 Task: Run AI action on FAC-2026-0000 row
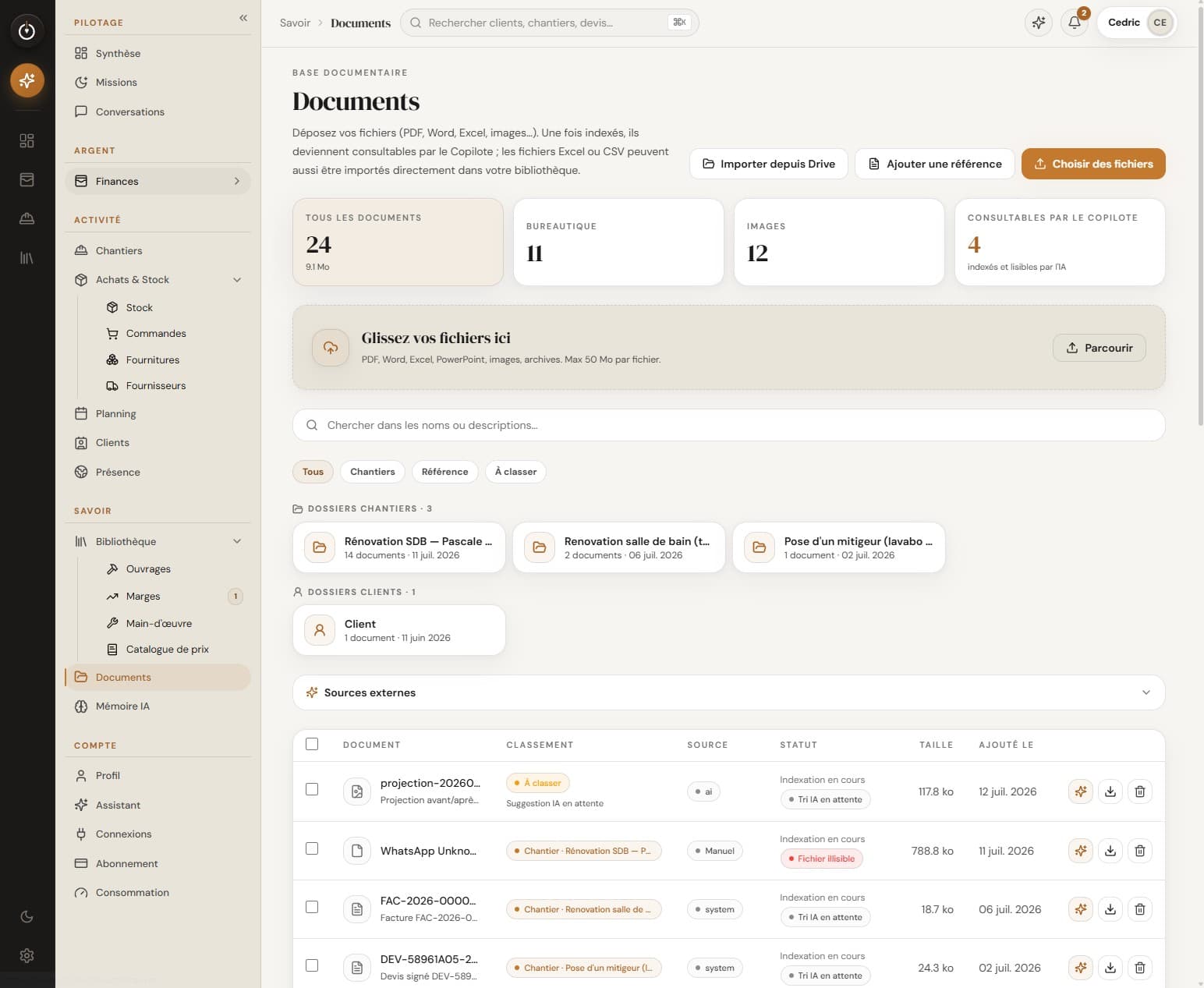coord(1081,909)
